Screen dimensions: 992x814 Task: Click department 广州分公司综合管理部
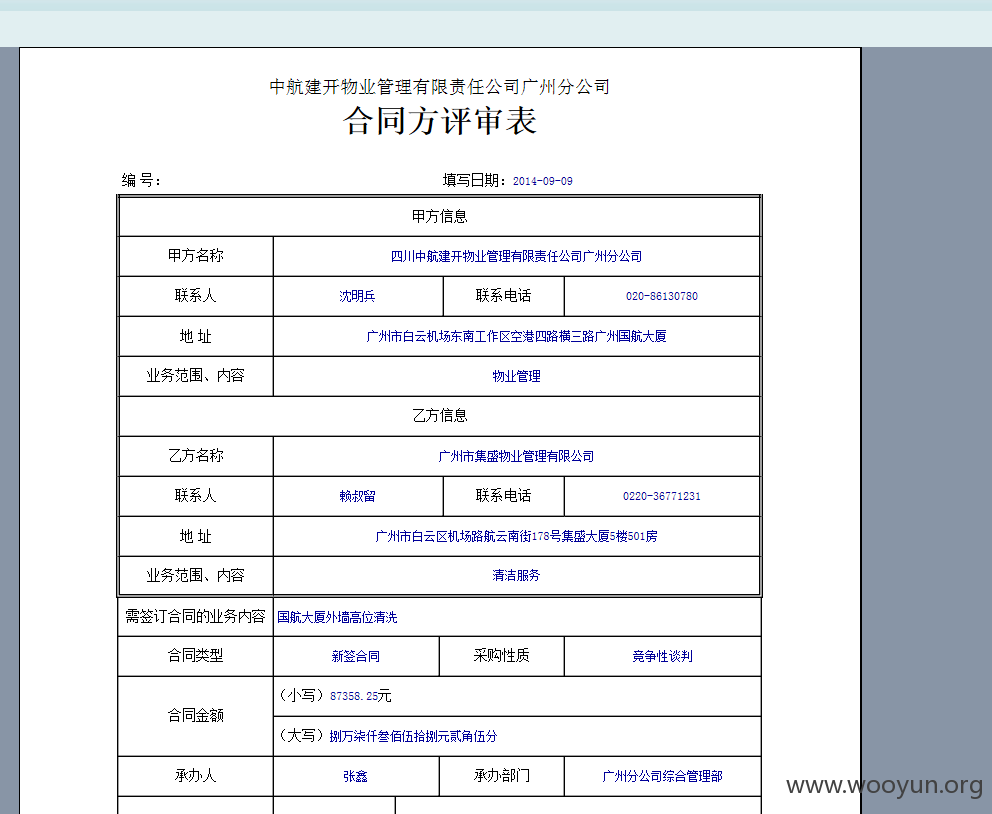(662, 776)
